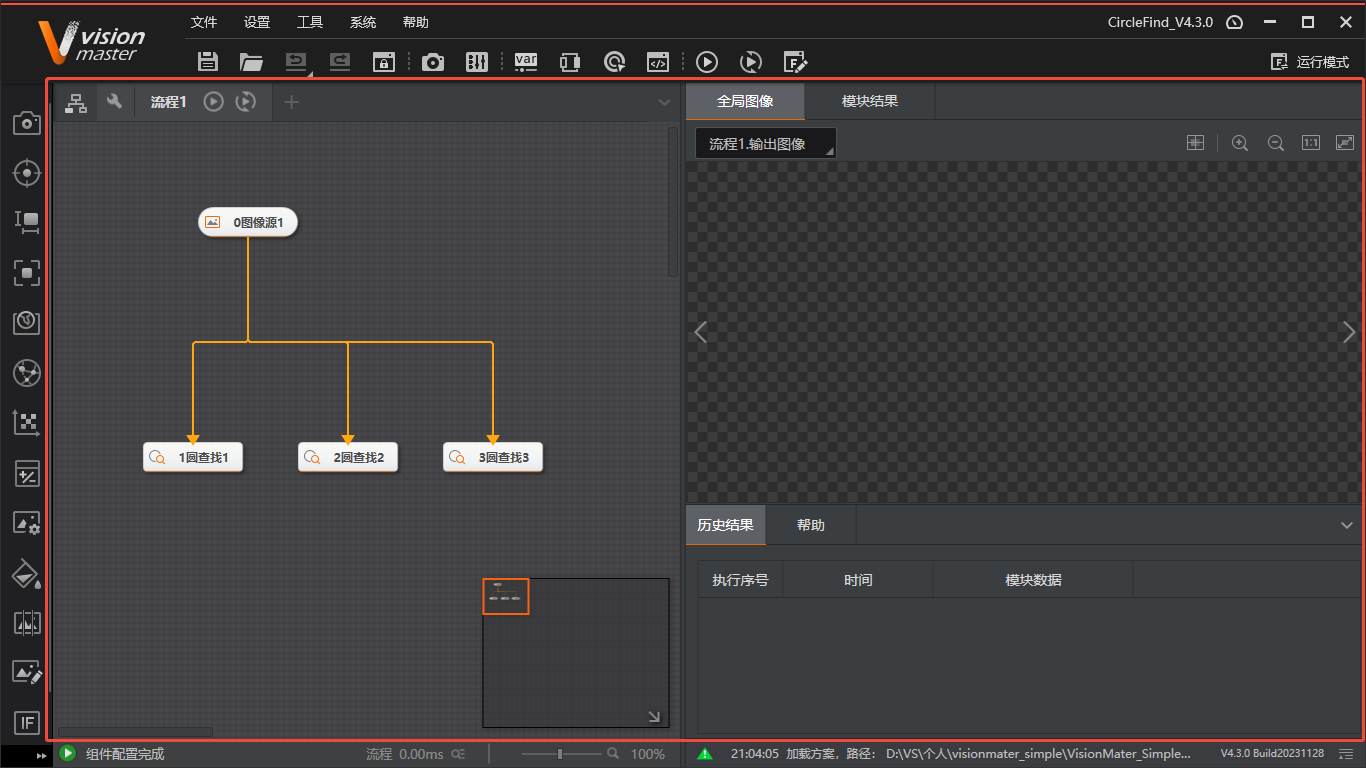1366x768 pixels.
Task: Open the controller sliders icon in the toolbar
Action: tap(477, 62)
